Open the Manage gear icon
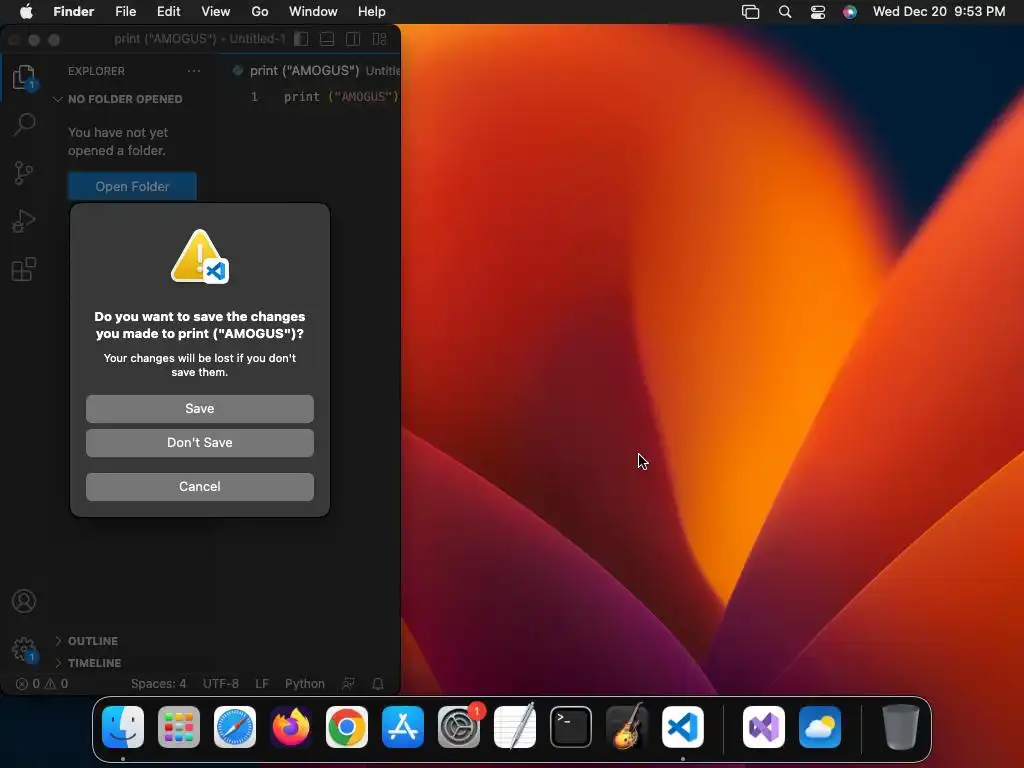This screenshot has width=1024, height=768. pos(24,650)
